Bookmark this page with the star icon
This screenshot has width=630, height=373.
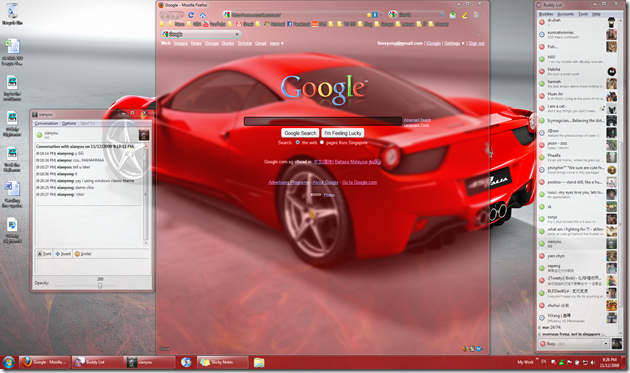[x=369, y=15]
